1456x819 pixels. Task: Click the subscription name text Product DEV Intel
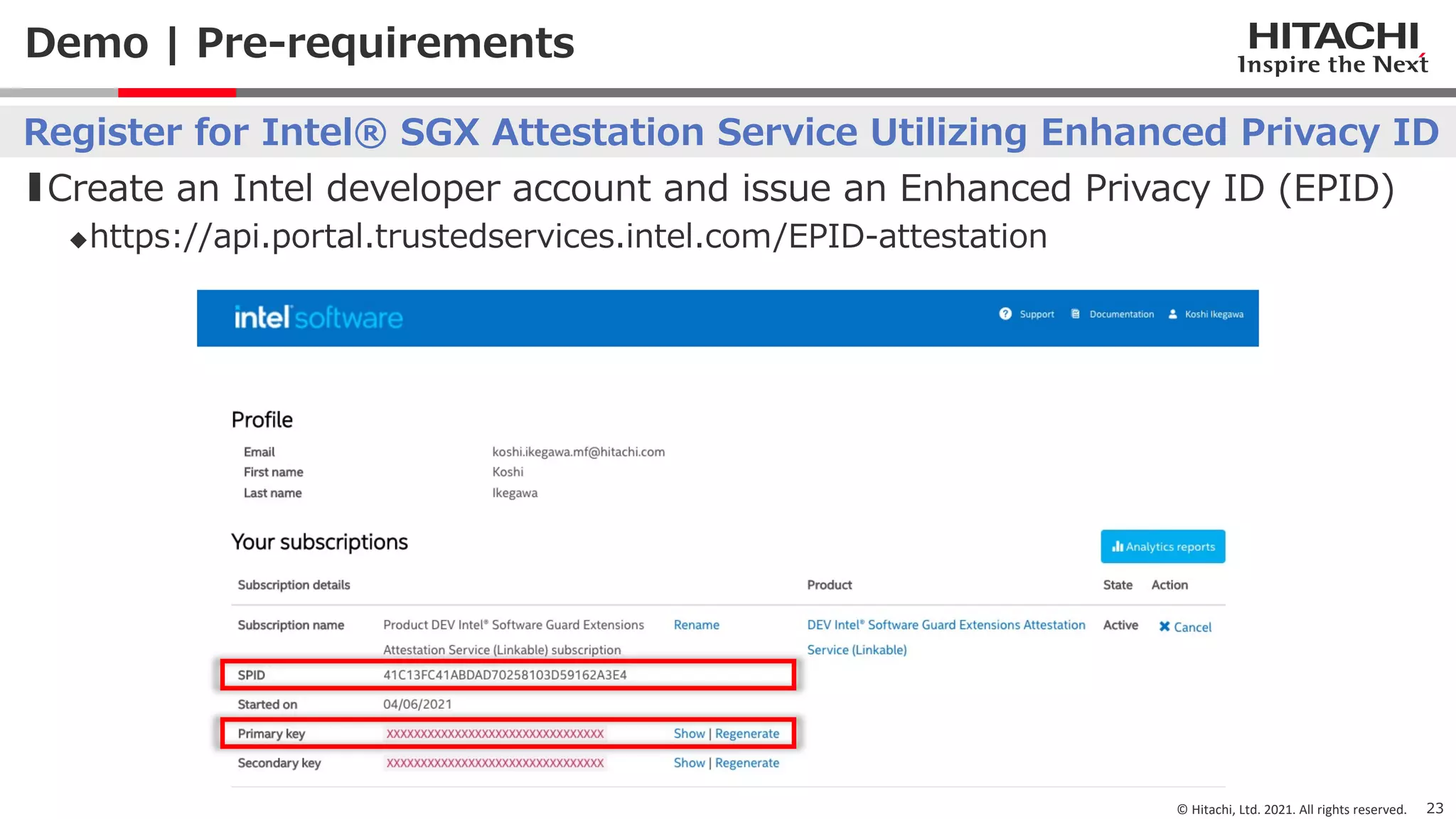click(513, 637)
